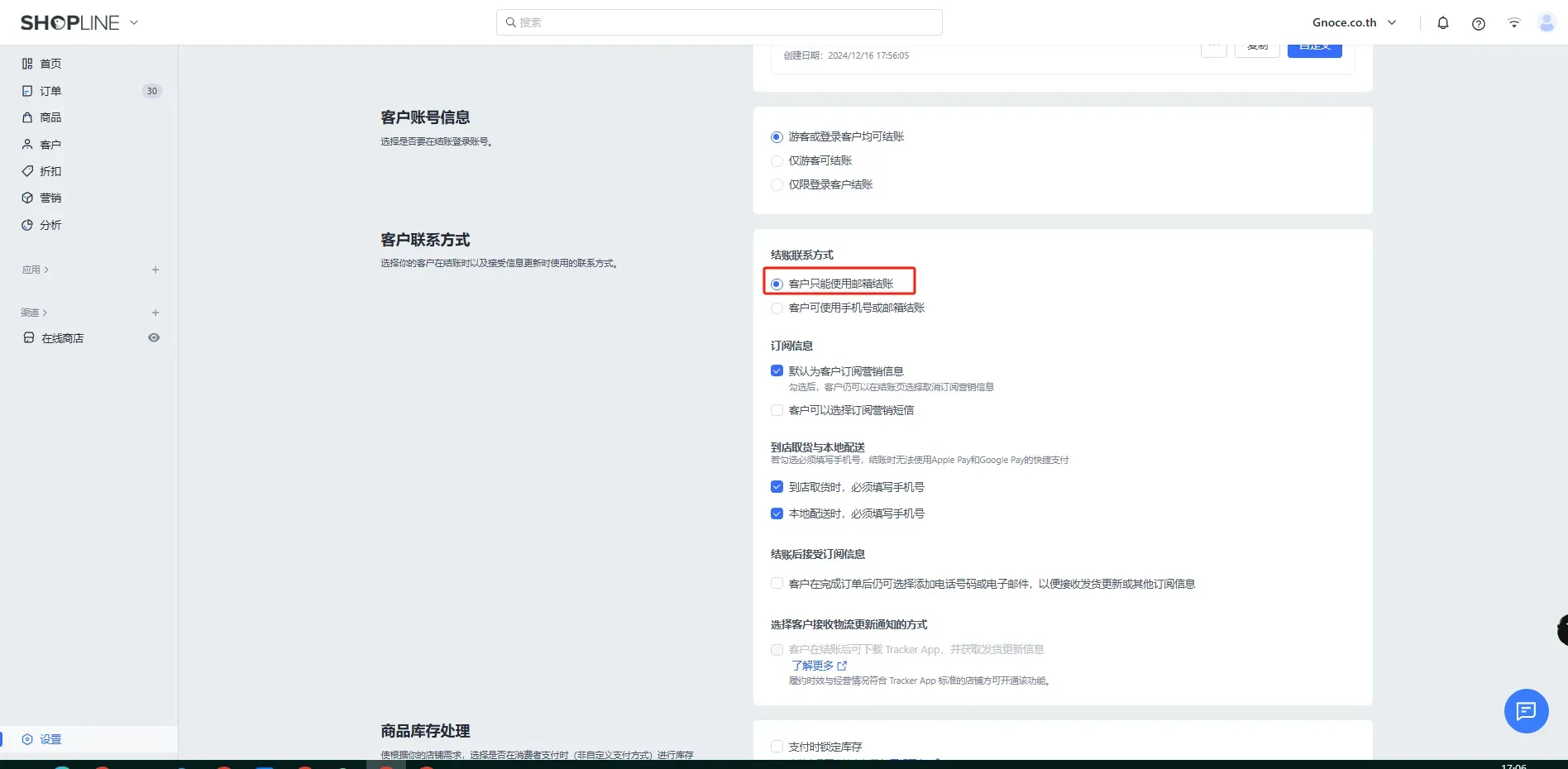Open the SHOPLINE logo dropdown arrow
This screenshot has height=769, width=1568.
point(134,23)
